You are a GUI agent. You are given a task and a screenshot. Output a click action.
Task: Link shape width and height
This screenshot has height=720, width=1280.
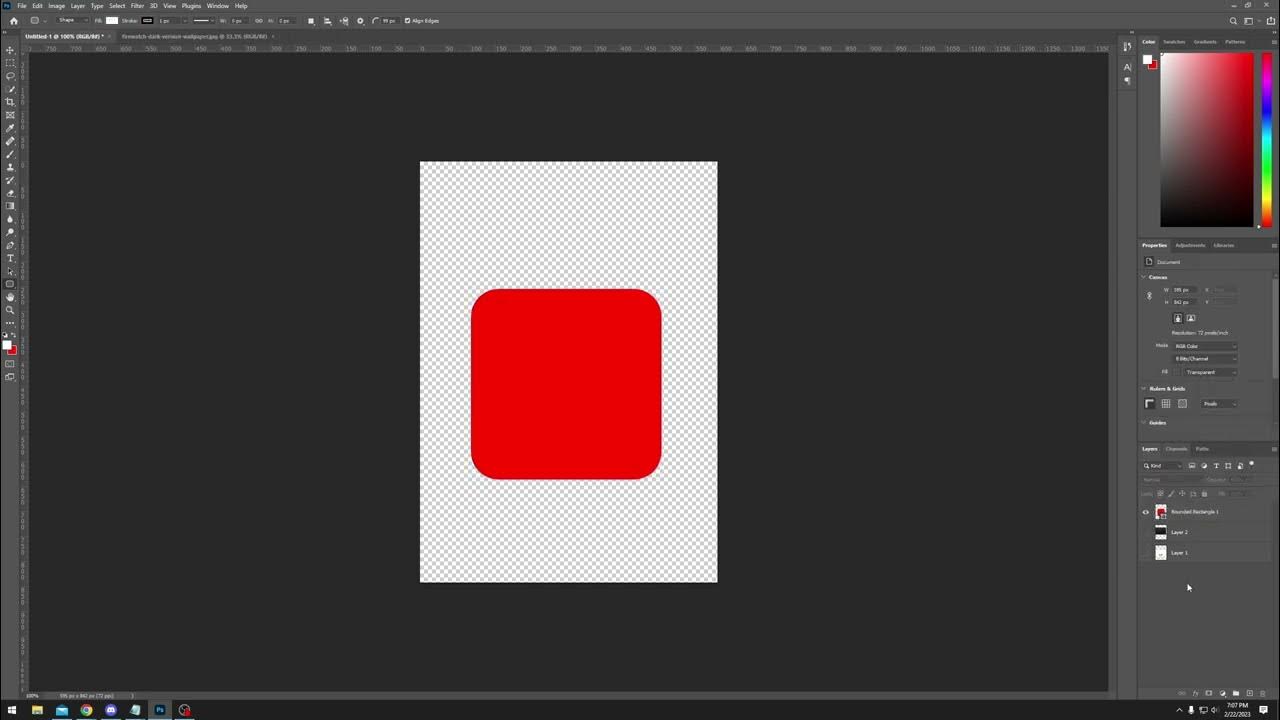259,20
